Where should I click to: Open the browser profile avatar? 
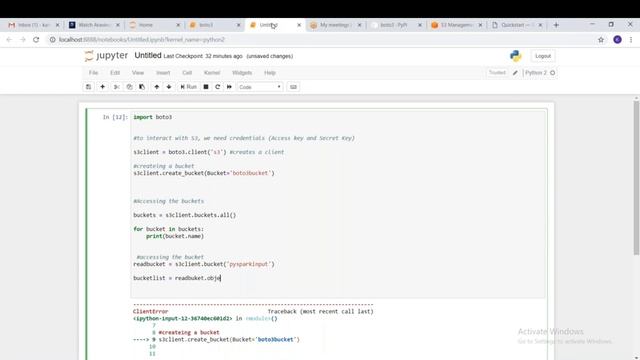coord(617,40)
